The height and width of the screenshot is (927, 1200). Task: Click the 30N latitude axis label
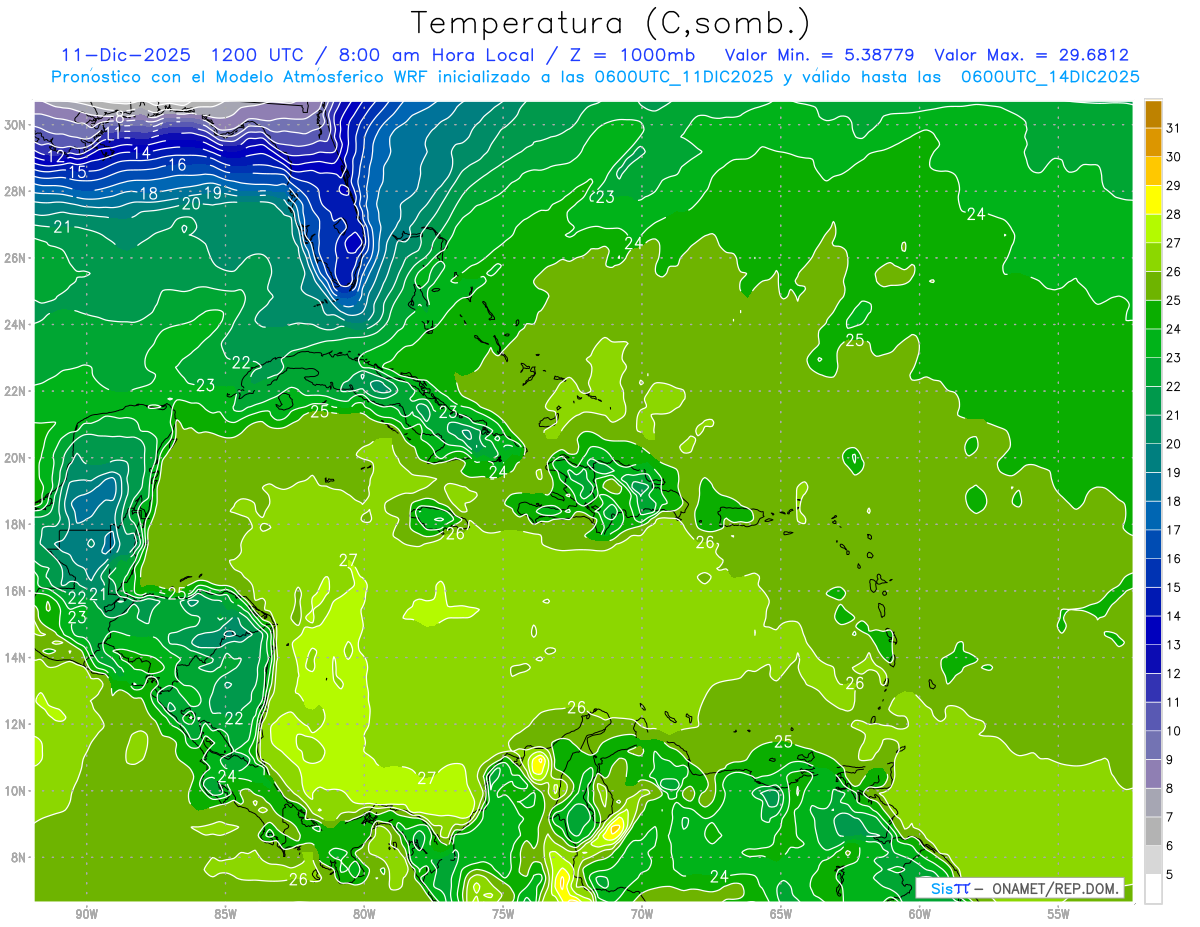tap(16, 124)
